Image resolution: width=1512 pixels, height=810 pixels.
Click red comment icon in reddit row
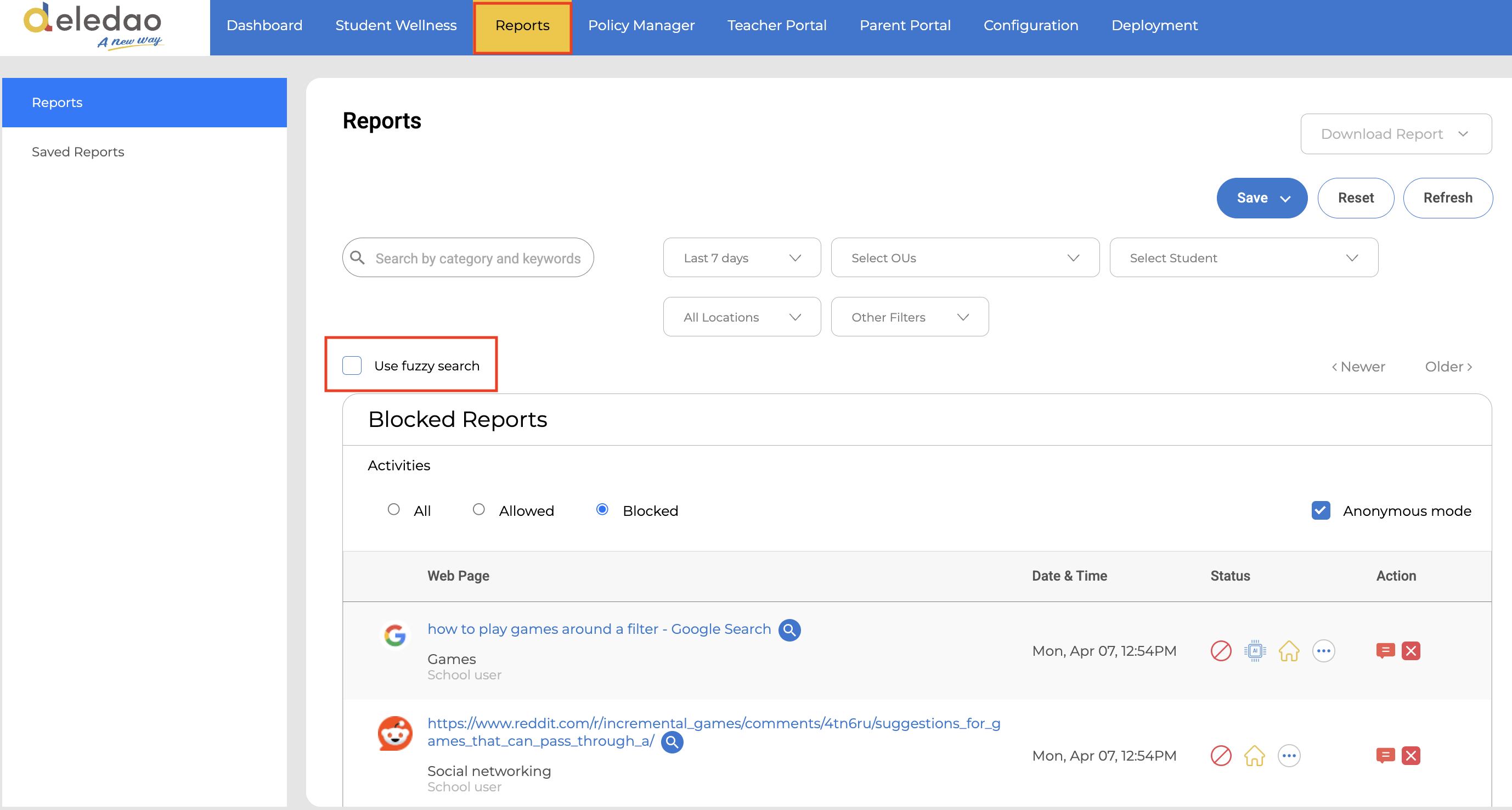pyautogui.click(x=1385, y=756)
